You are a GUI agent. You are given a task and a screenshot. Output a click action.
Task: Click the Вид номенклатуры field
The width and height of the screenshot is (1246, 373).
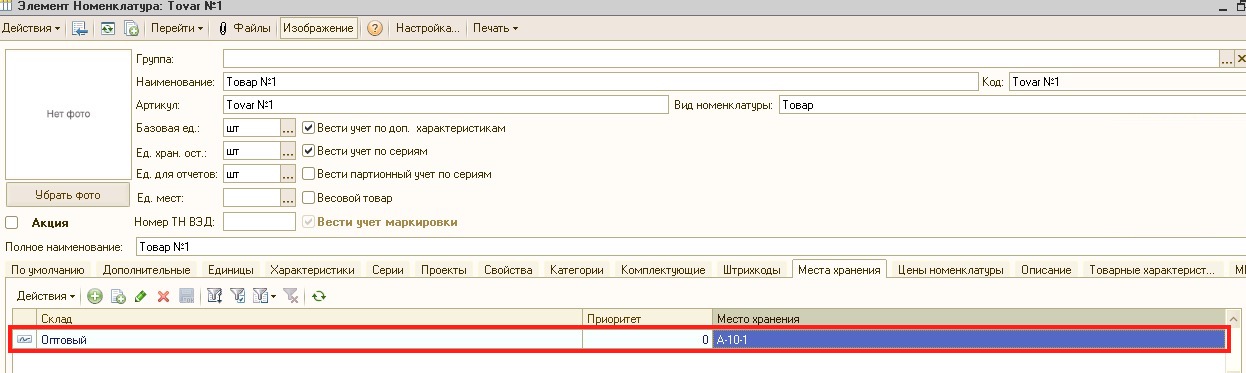(x=1012, y=105)
